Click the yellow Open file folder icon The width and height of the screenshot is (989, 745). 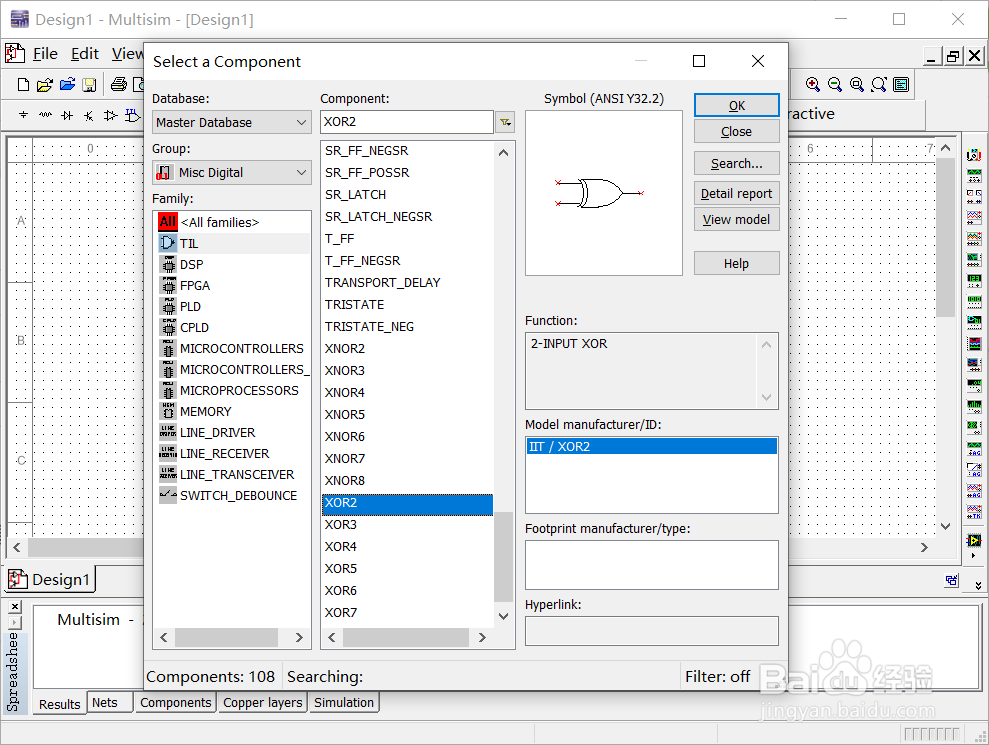point(45,85)
